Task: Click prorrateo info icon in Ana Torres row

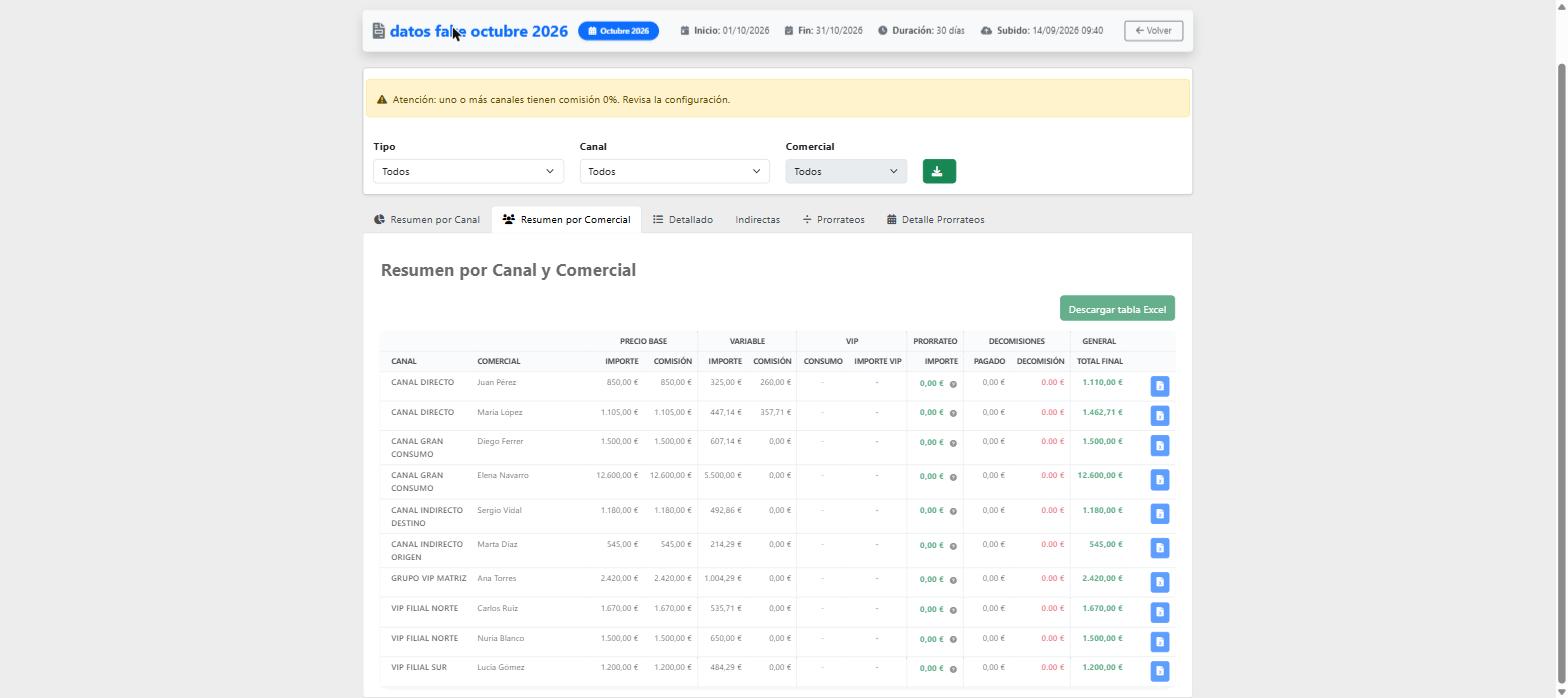Action: (x=953, y=580)
